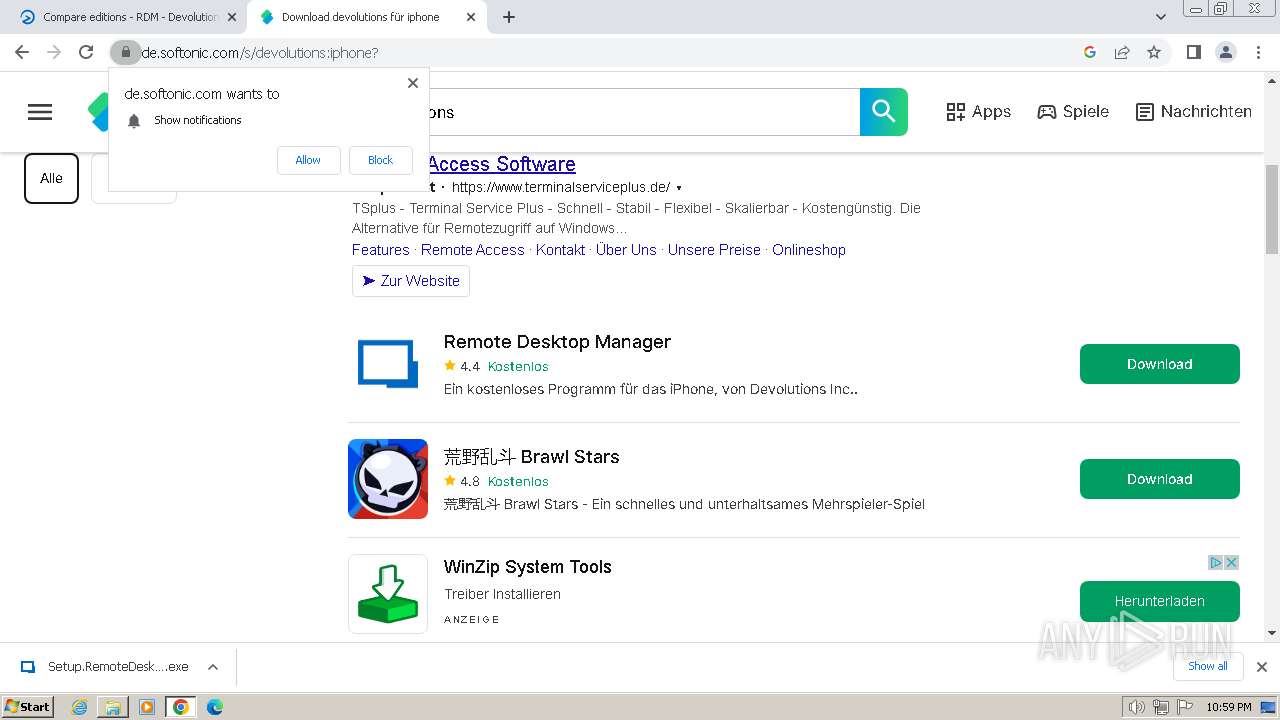1280x720 pixels.
Task: Open Unsere Preise ad sitelink
Action: point(714,250)
